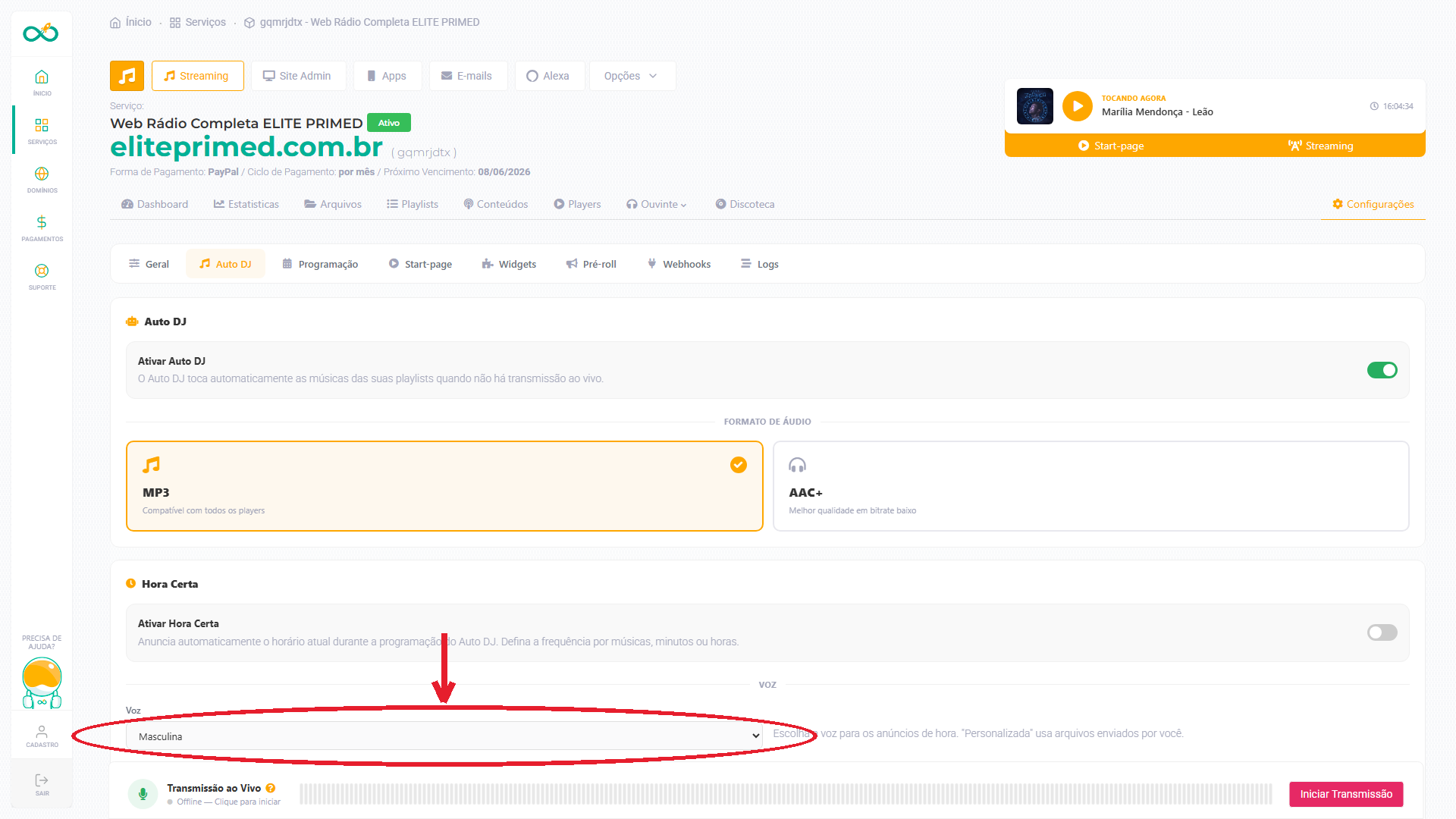Select Widgets sub-tab
Viewport: 1456px width, 819px height.
click(x=509, y=264)
